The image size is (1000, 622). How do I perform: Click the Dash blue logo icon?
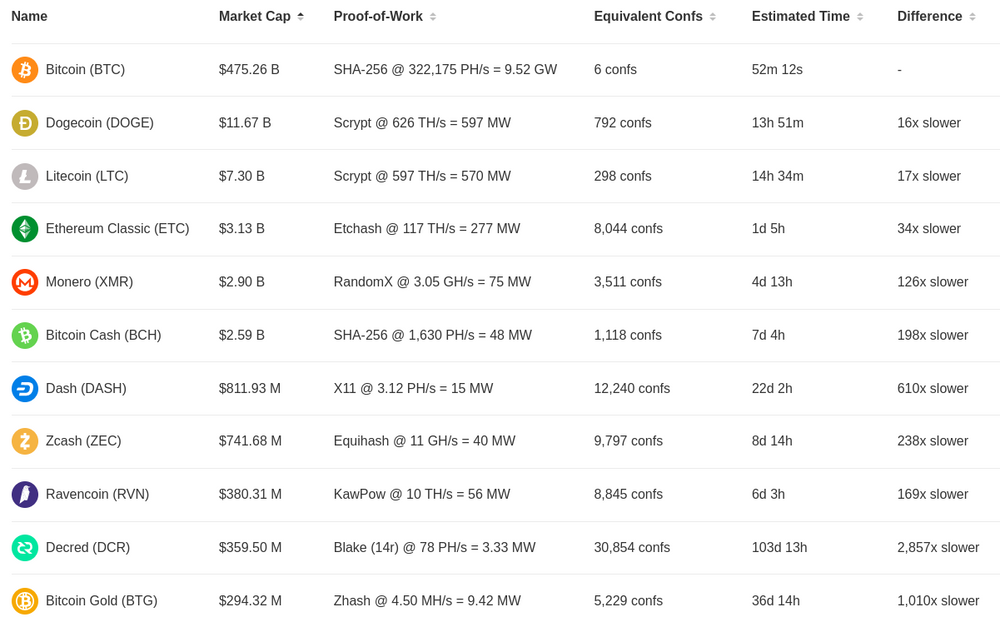pos(25,388)
